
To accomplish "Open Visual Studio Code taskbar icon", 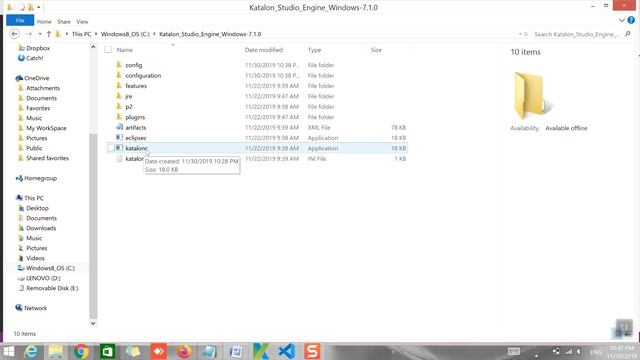I will coord(287,351).
